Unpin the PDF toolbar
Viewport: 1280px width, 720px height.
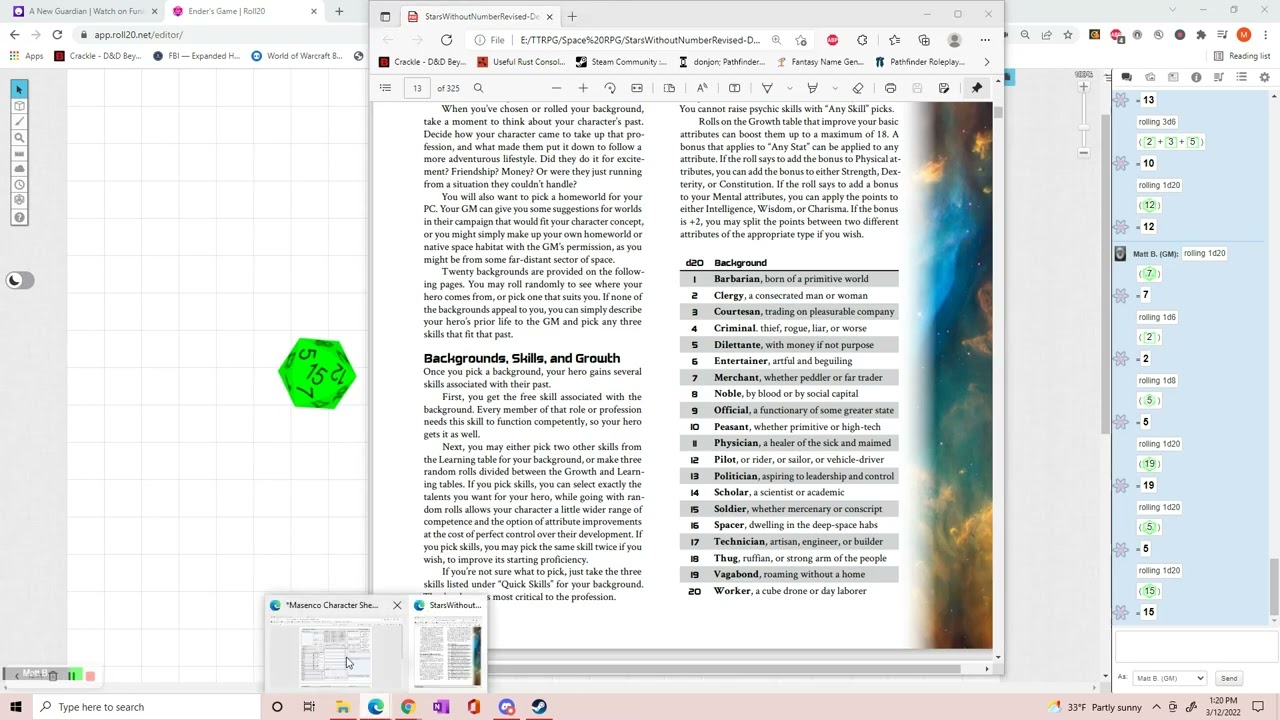(x=977, y=88)
